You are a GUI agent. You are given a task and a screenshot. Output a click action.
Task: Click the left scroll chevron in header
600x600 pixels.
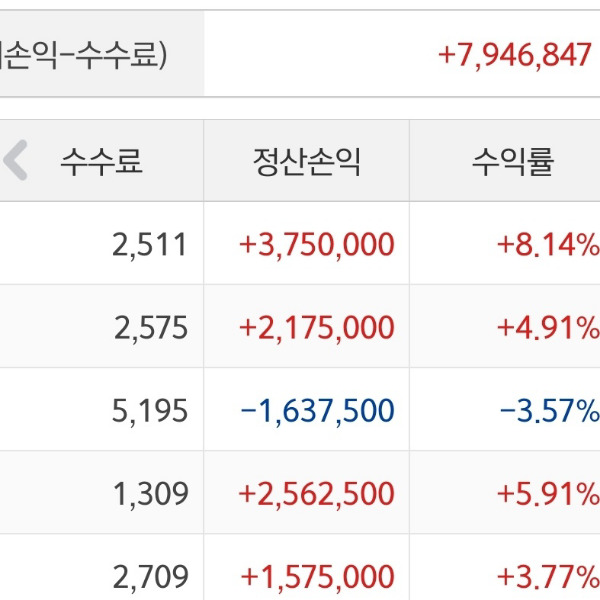[x=16, y=160]
